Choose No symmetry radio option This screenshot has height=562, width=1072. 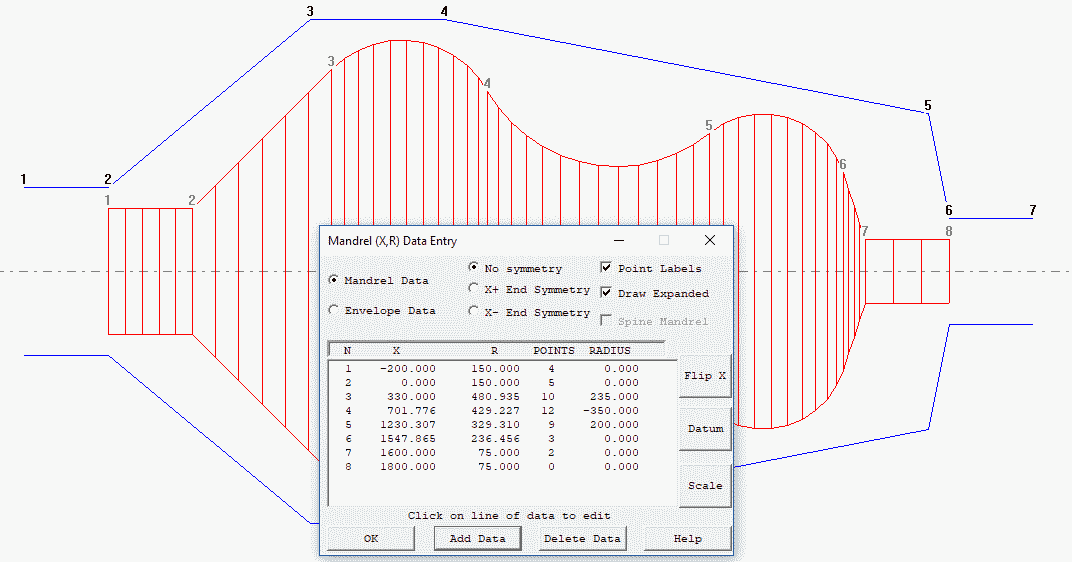coord(474,268)
